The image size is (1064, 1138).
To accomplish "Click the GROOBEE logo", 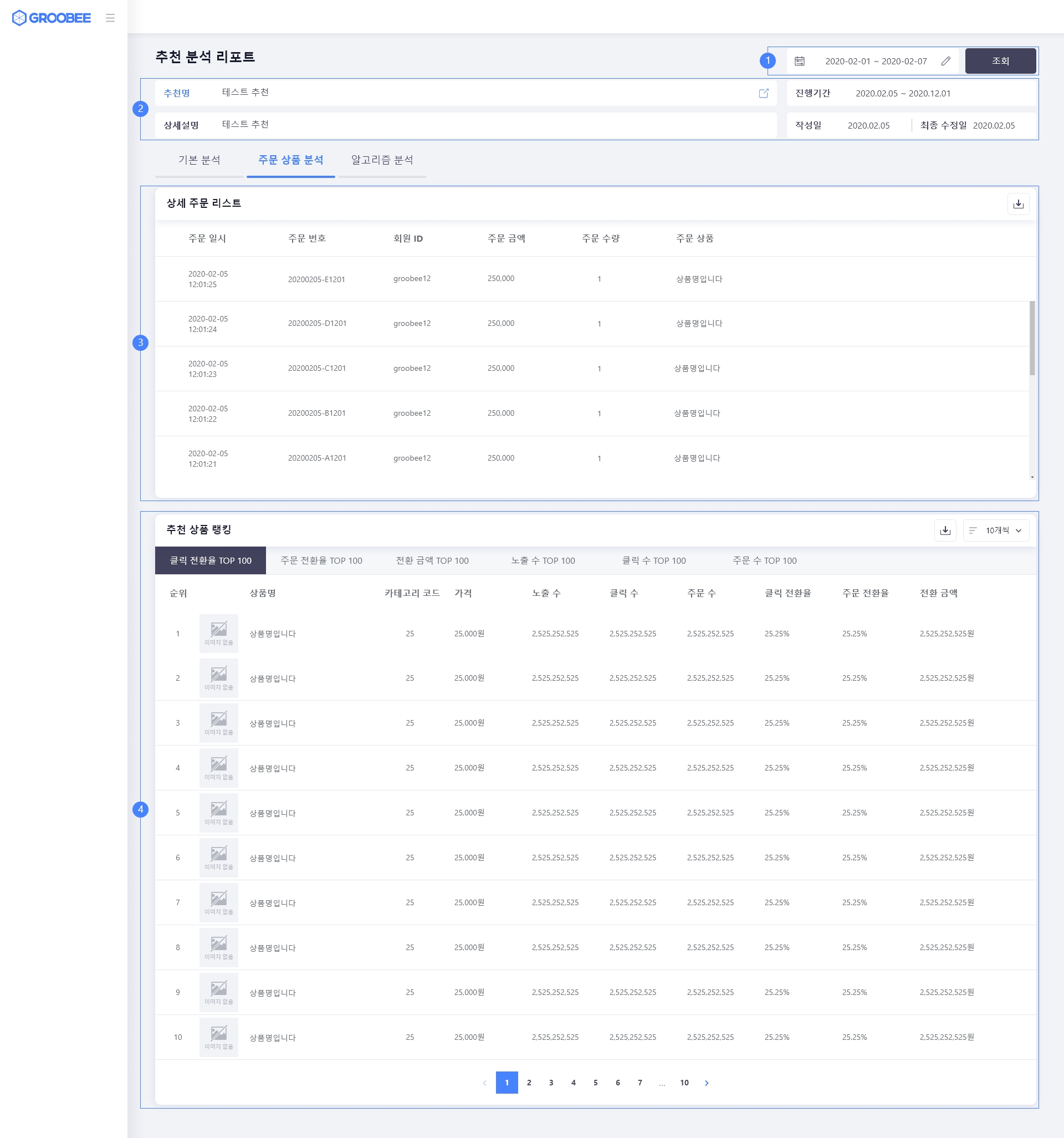I will point(52,18).
